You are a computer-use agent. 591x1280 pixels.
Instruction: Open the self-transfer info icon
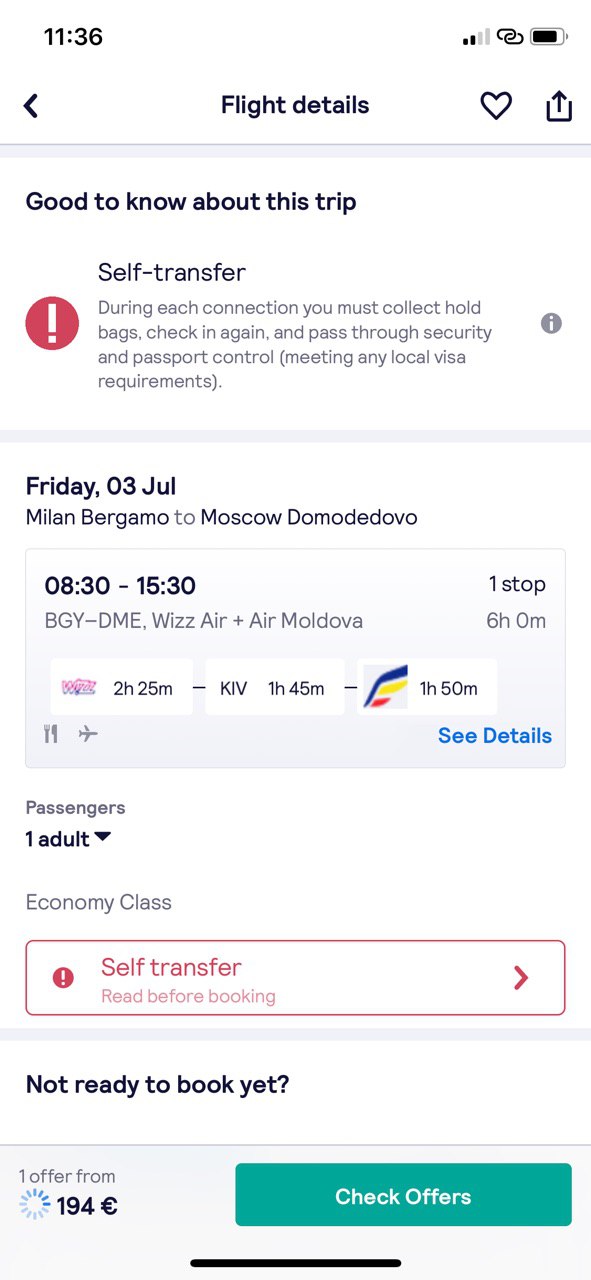pyautogui.click(x=551, y=324)
